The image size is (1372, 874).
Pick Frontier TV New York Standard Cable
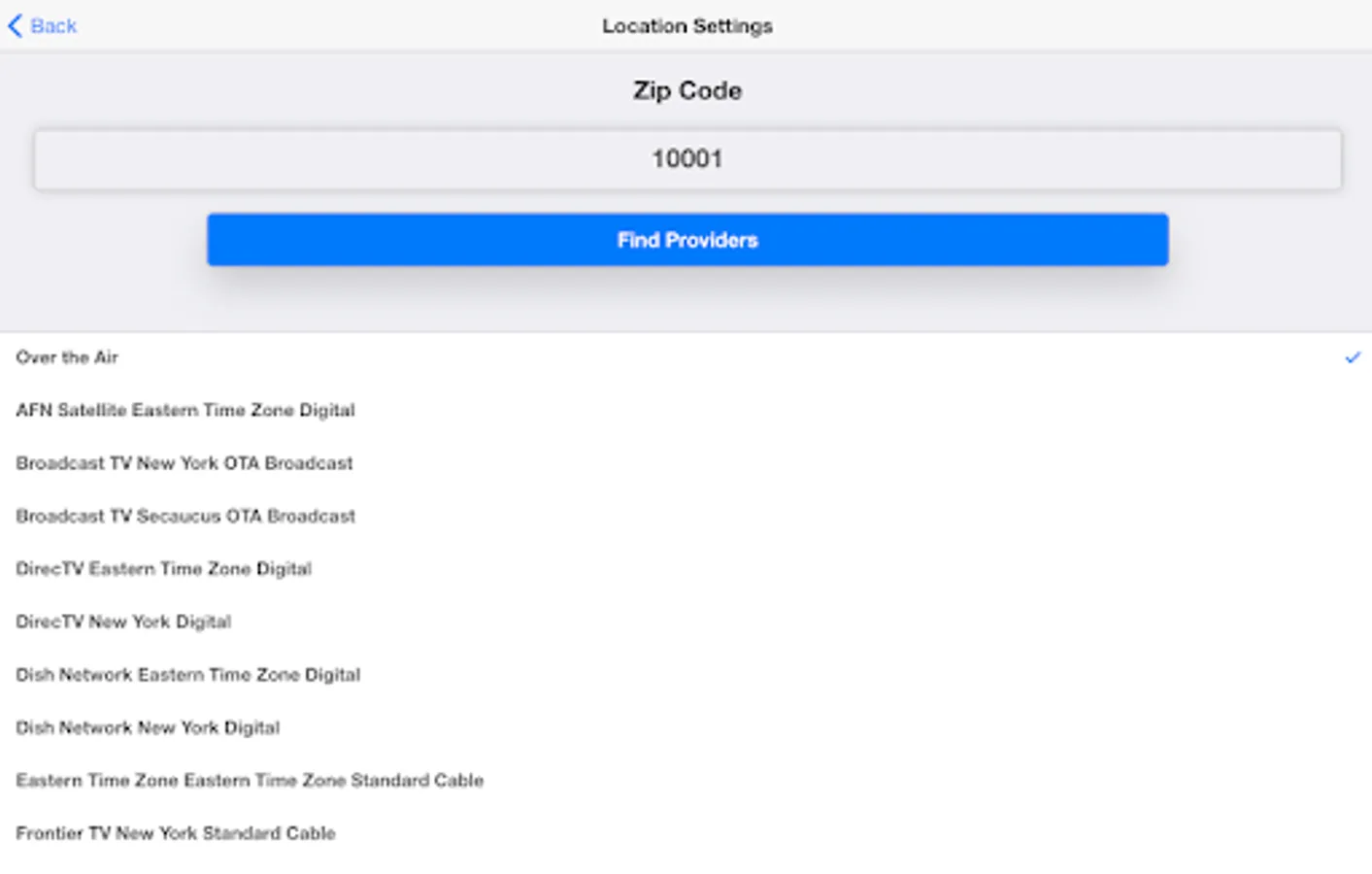coord(686,833)
